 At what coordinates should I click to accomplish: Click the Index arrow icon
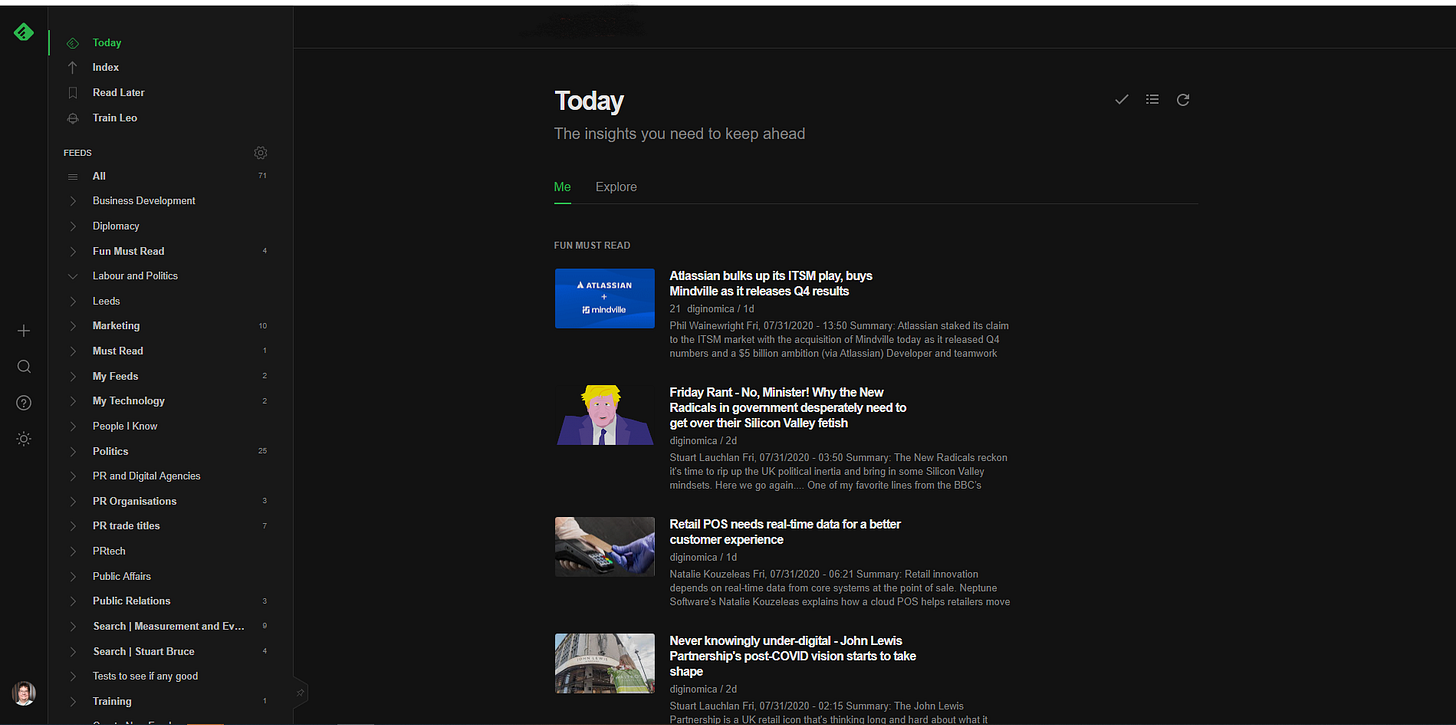(x=72, y=68)
